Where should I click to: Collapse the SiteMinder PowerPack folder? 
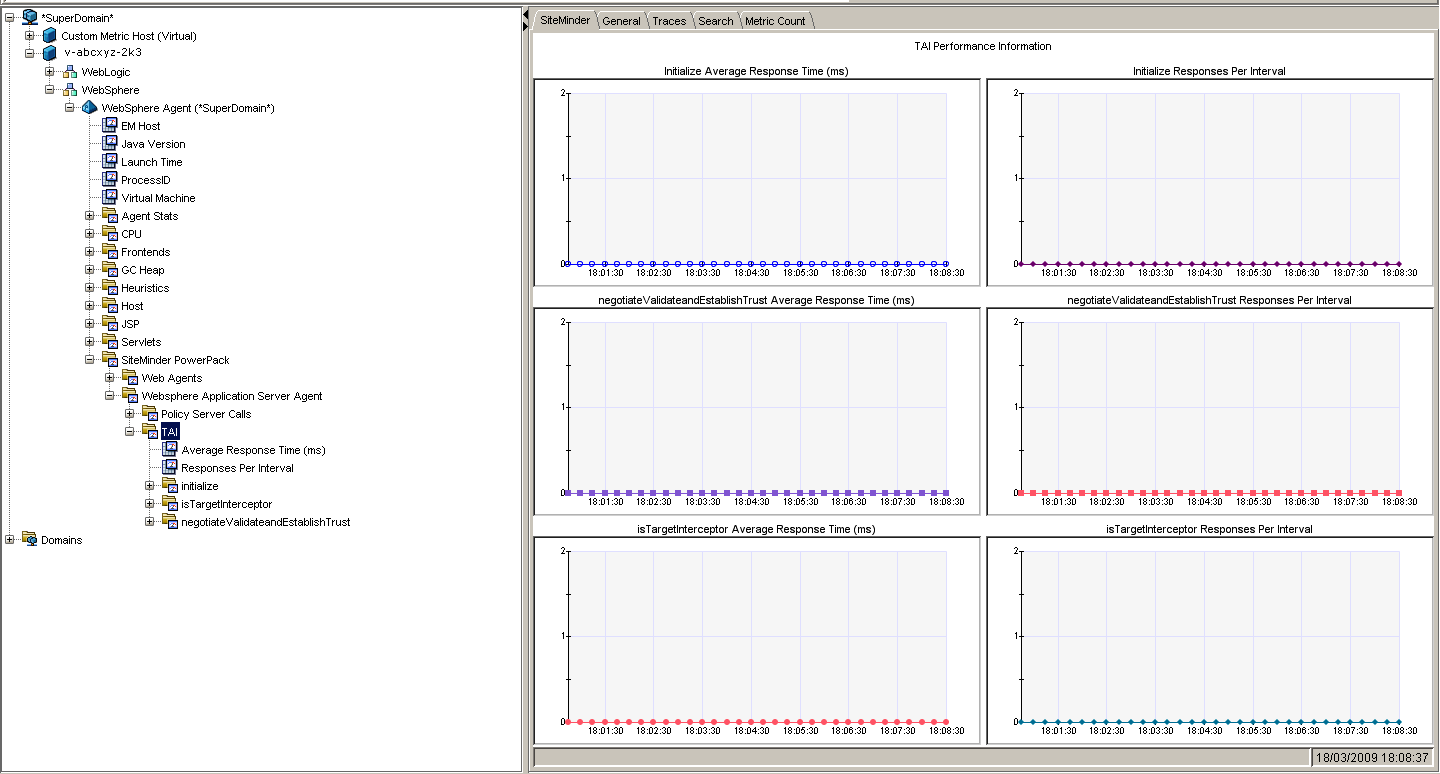[90, 359]
